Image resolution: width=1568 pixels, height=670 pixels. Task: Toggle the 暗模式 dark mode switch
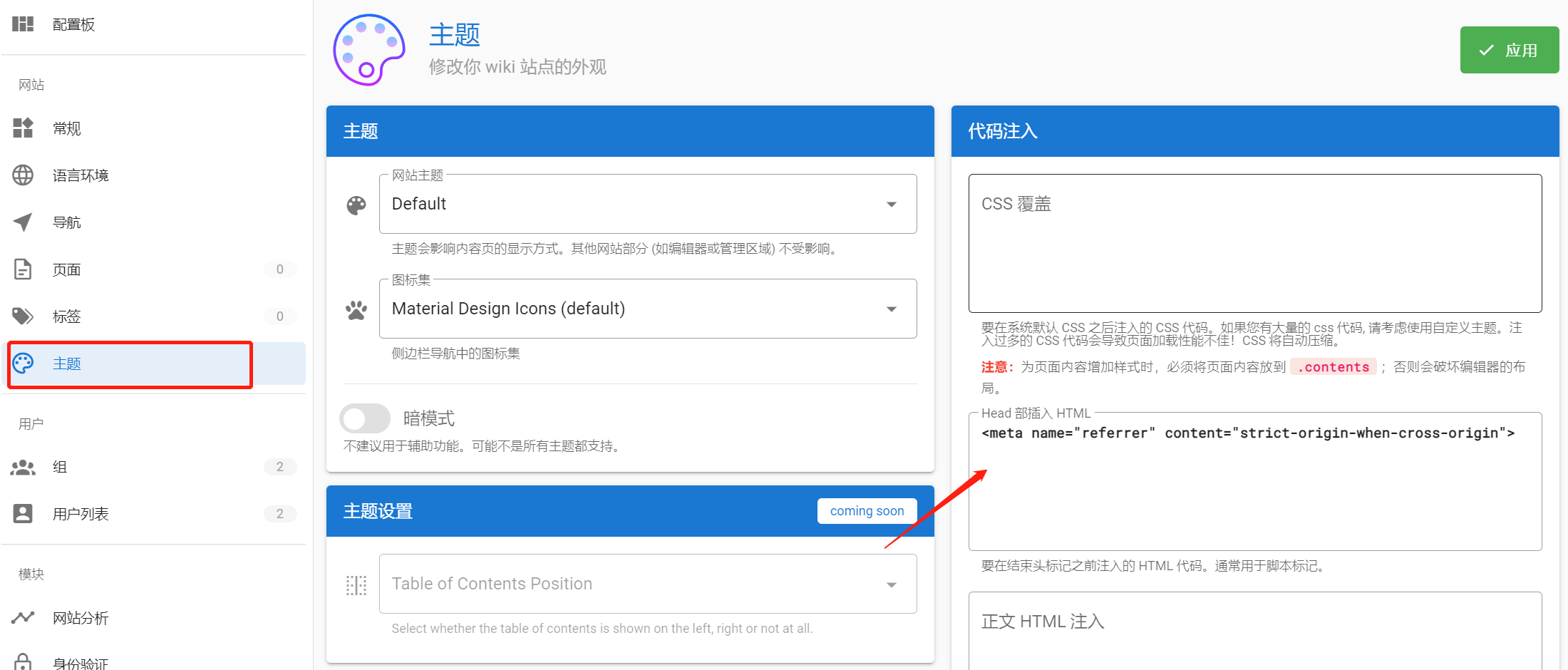coord(365,418)
